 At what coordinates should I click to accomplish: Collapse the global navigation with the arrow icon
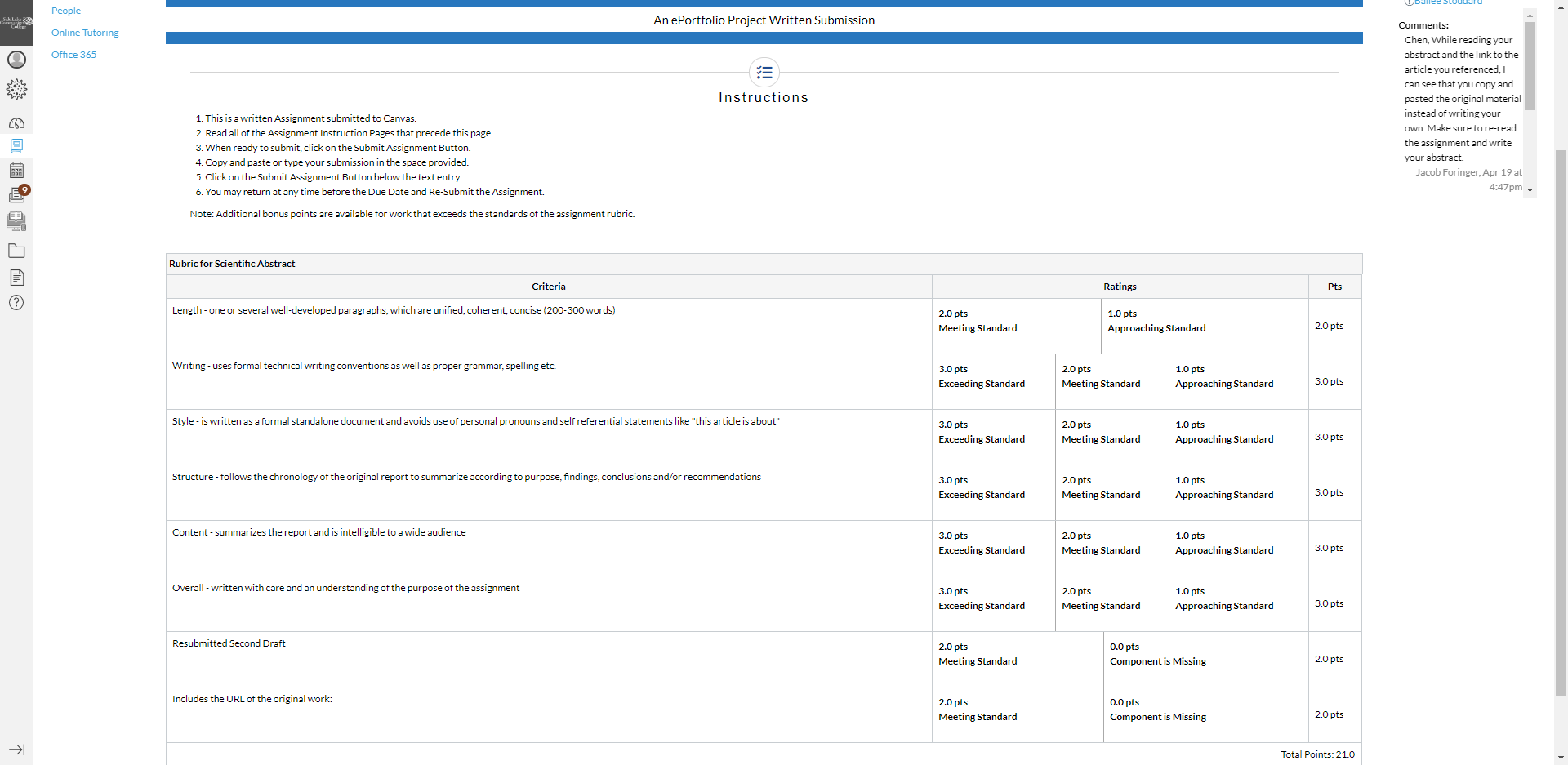[16, 749]
